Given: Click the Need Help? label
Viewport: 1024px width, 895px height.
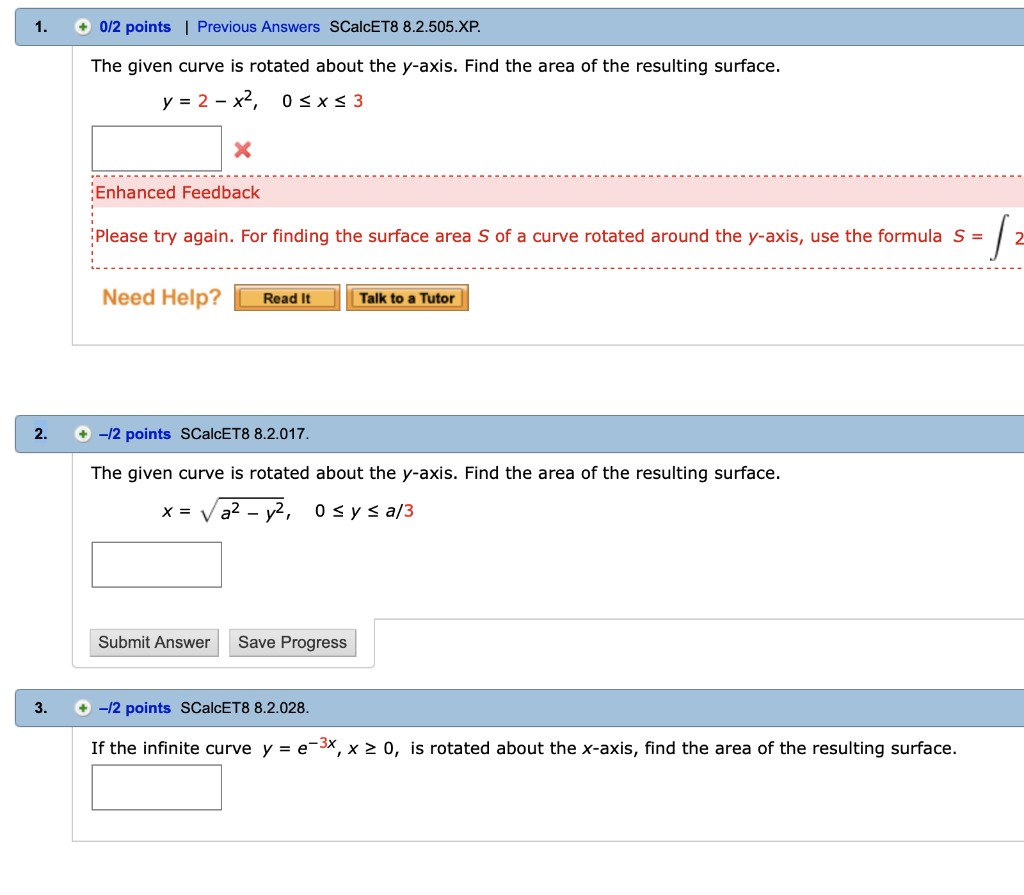Looking at the screenshot, I should [x=160, y=297].
